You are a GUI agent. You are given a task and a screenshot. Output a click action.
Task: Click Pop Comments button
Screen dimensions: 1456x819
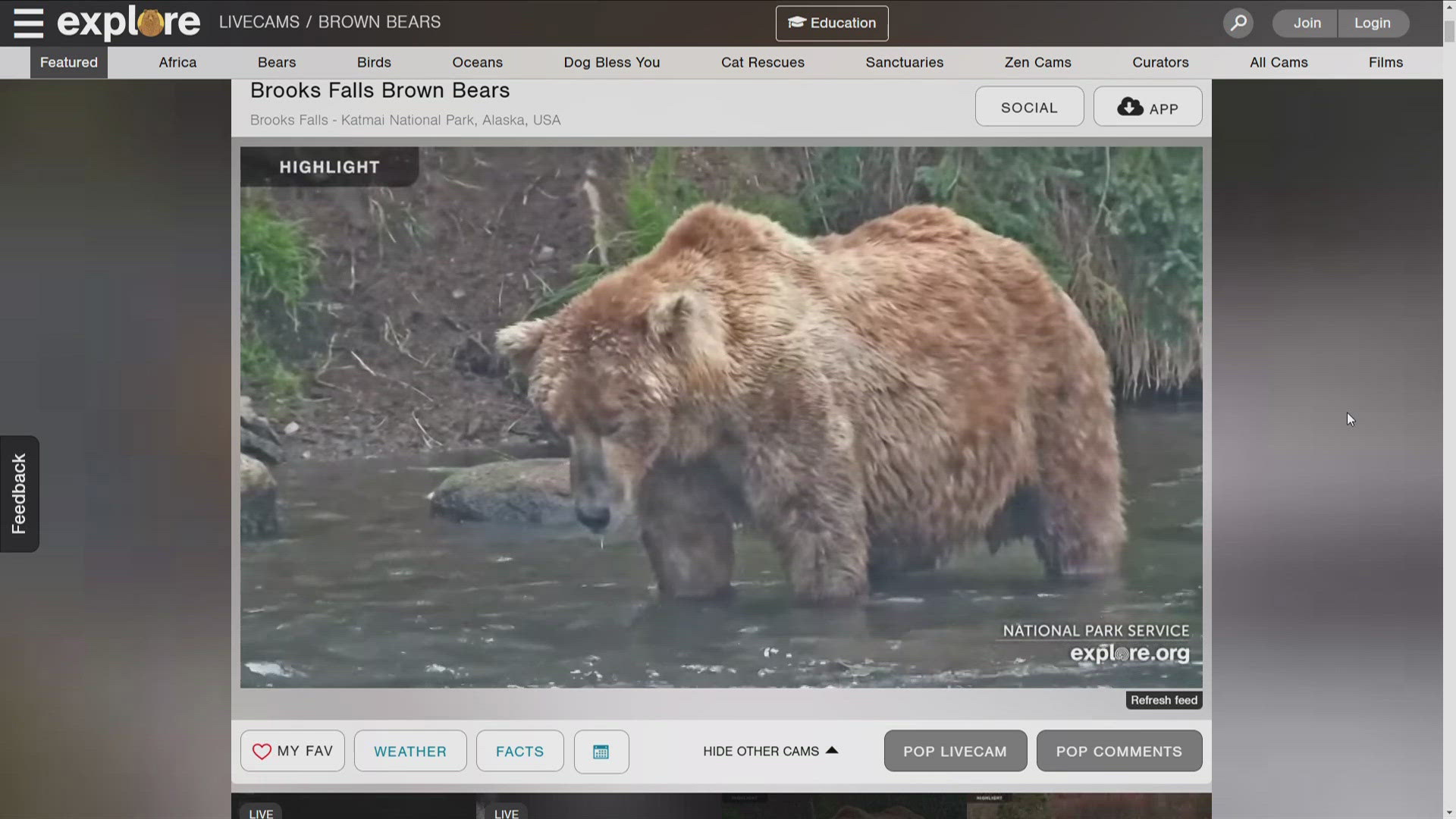(x=1119, y=752)
